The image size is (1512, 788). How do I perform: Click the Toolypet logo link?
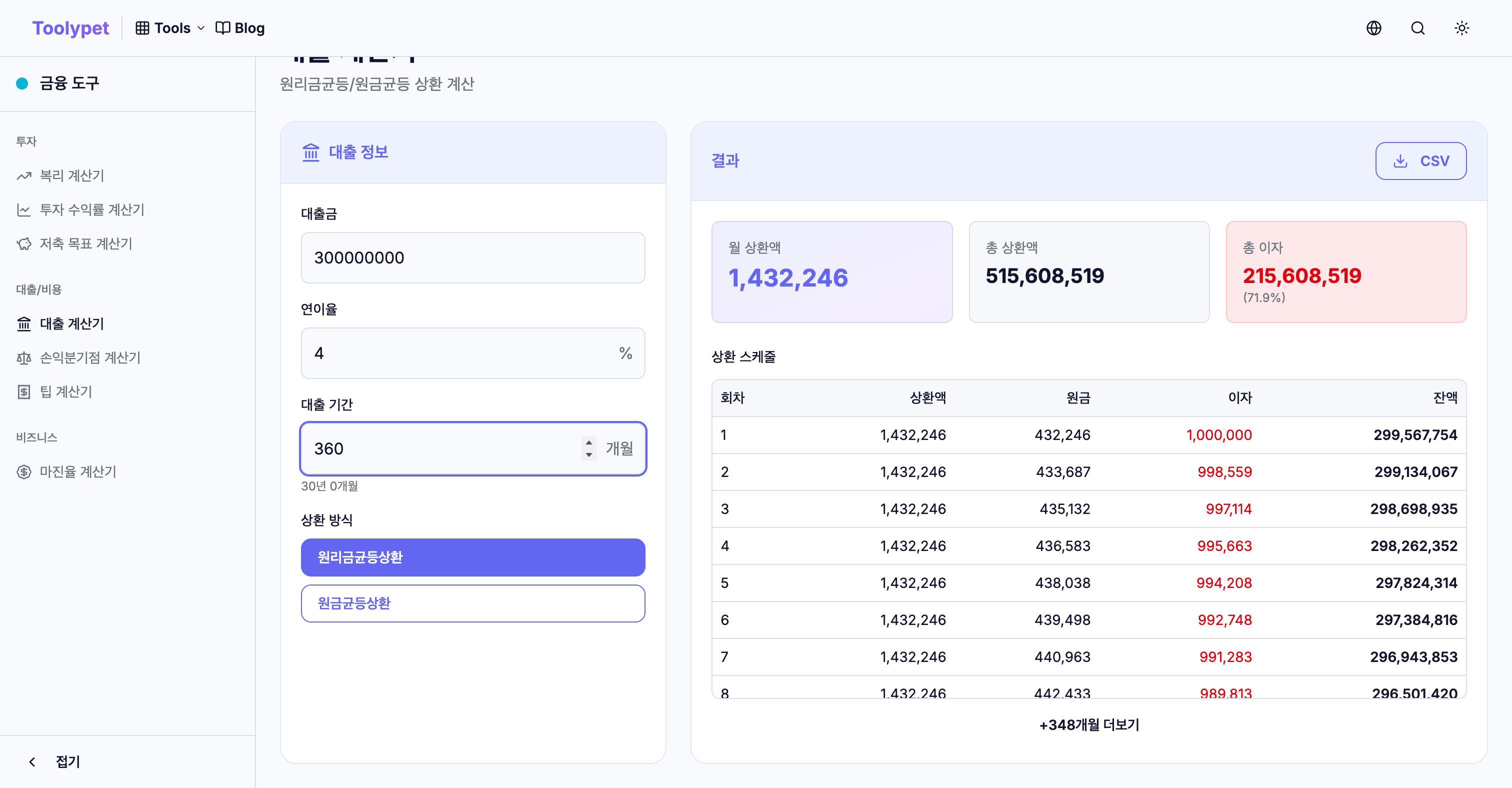pyautogui.click(x=70, y=28)
